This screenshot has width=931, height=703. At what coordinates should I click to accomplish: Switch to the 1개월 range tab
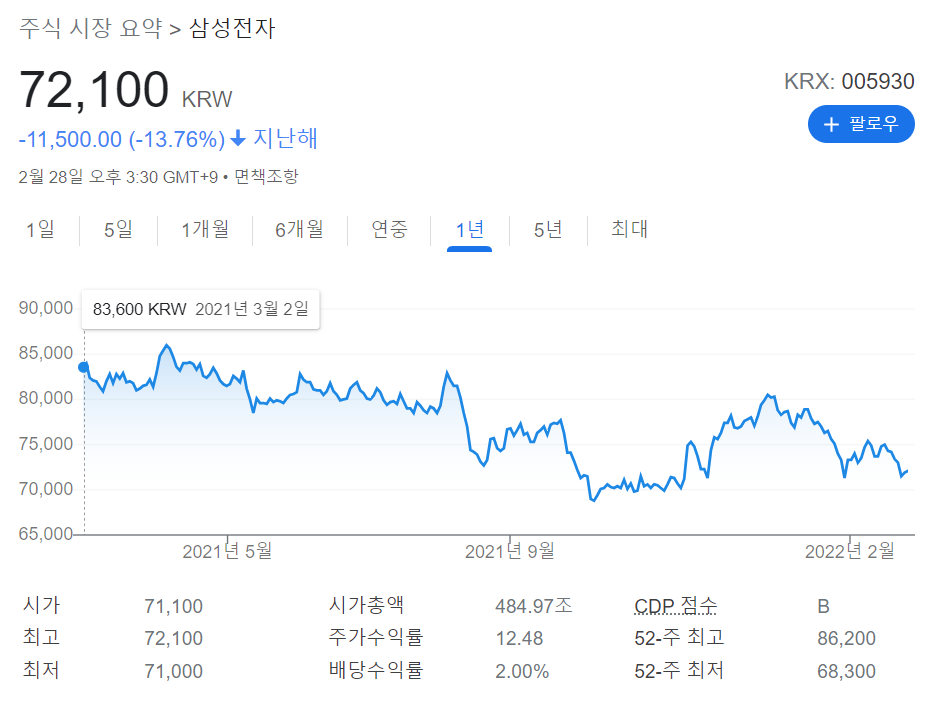(205, 229)
